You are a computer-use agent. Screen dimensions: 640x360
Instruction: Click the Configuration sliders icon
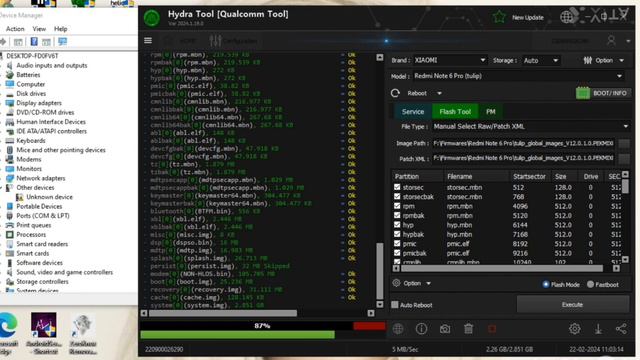coord(215,41)
